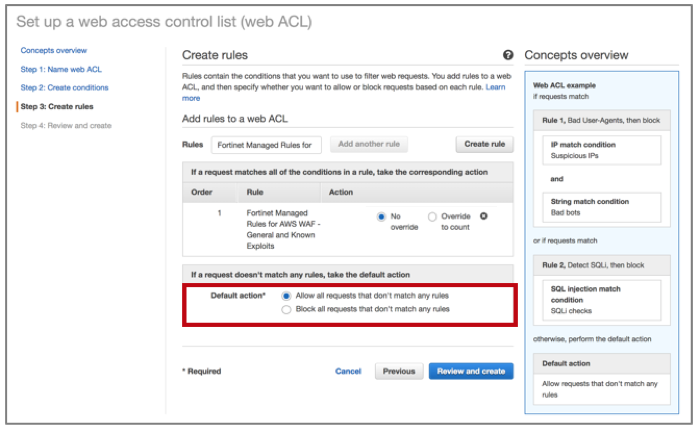Cancel the web ACL setup

[348, 371]
